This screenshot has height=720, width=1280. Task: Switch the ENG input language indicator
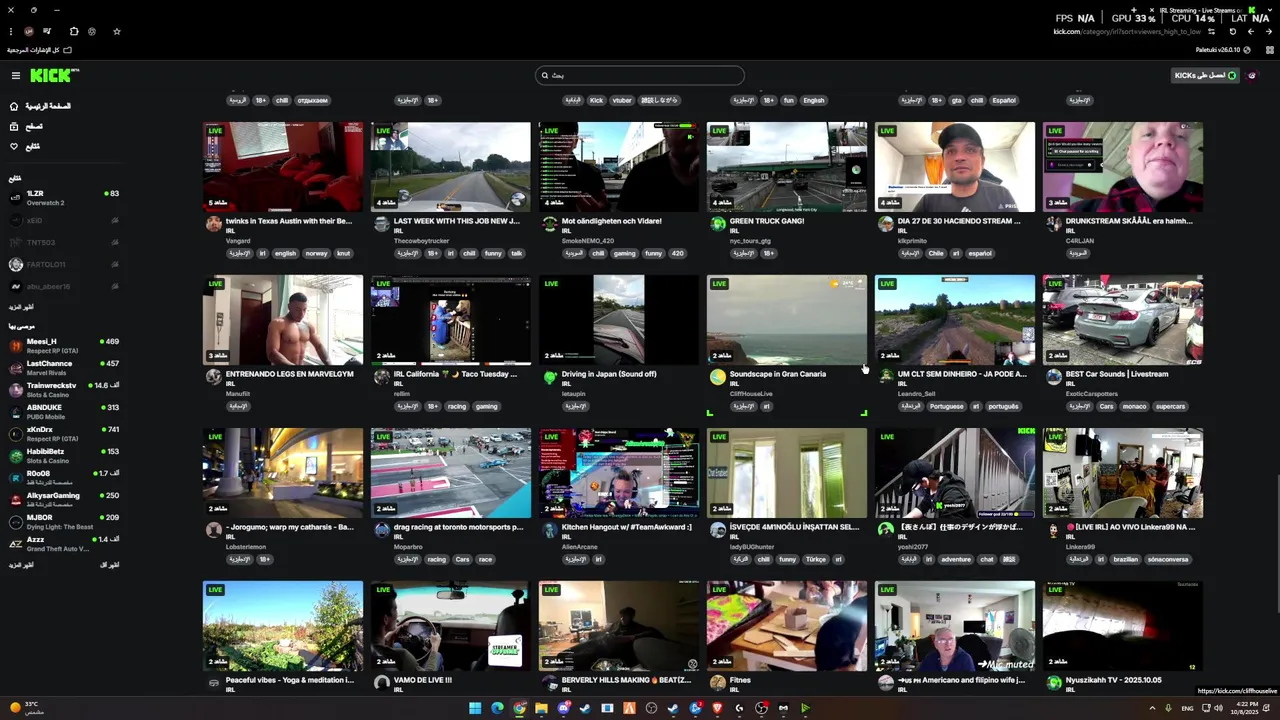(1187, 708)
